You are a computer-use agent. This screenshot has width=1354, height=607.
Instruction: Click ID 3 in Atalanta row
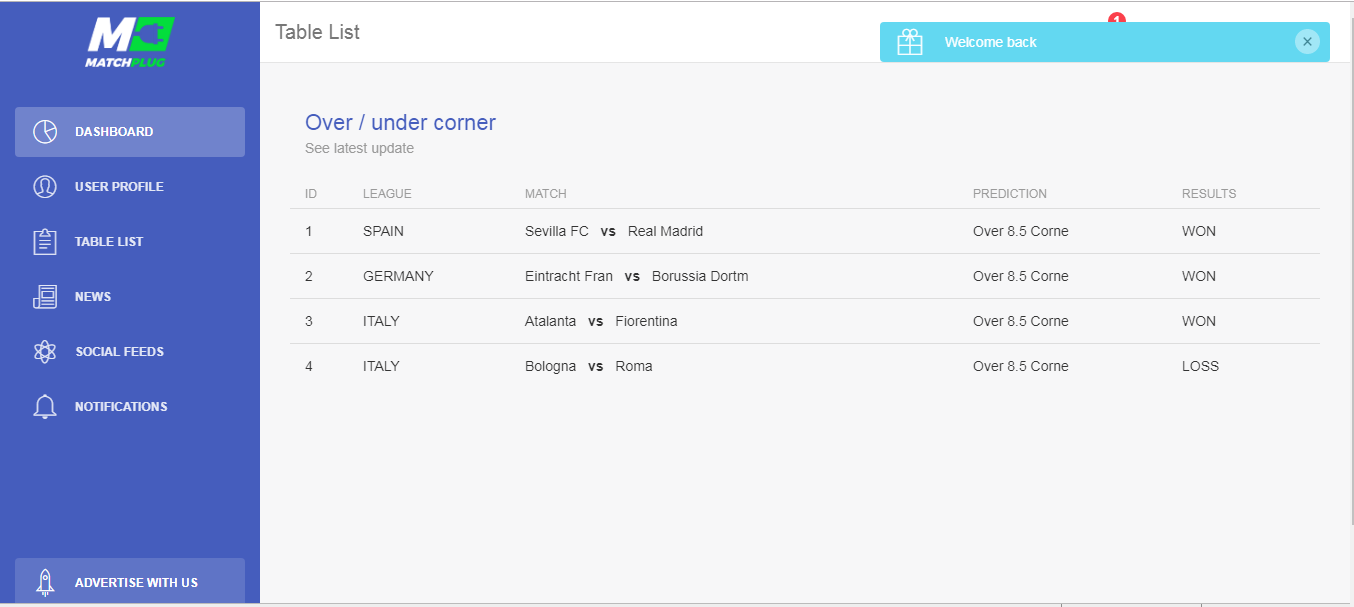pyautogui.click(x=309, y=321)
